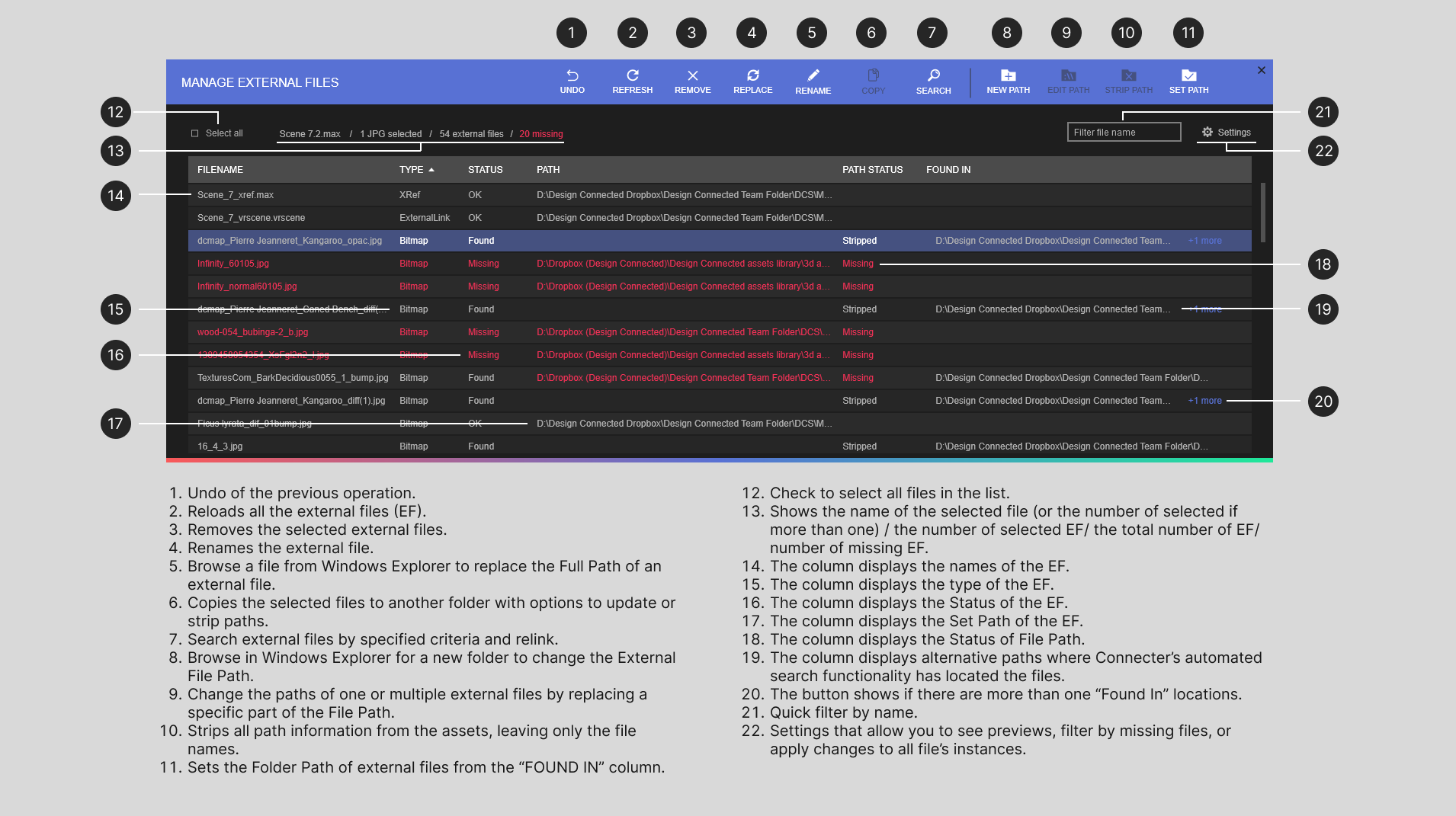Select the Replace icon

[752, 76]
